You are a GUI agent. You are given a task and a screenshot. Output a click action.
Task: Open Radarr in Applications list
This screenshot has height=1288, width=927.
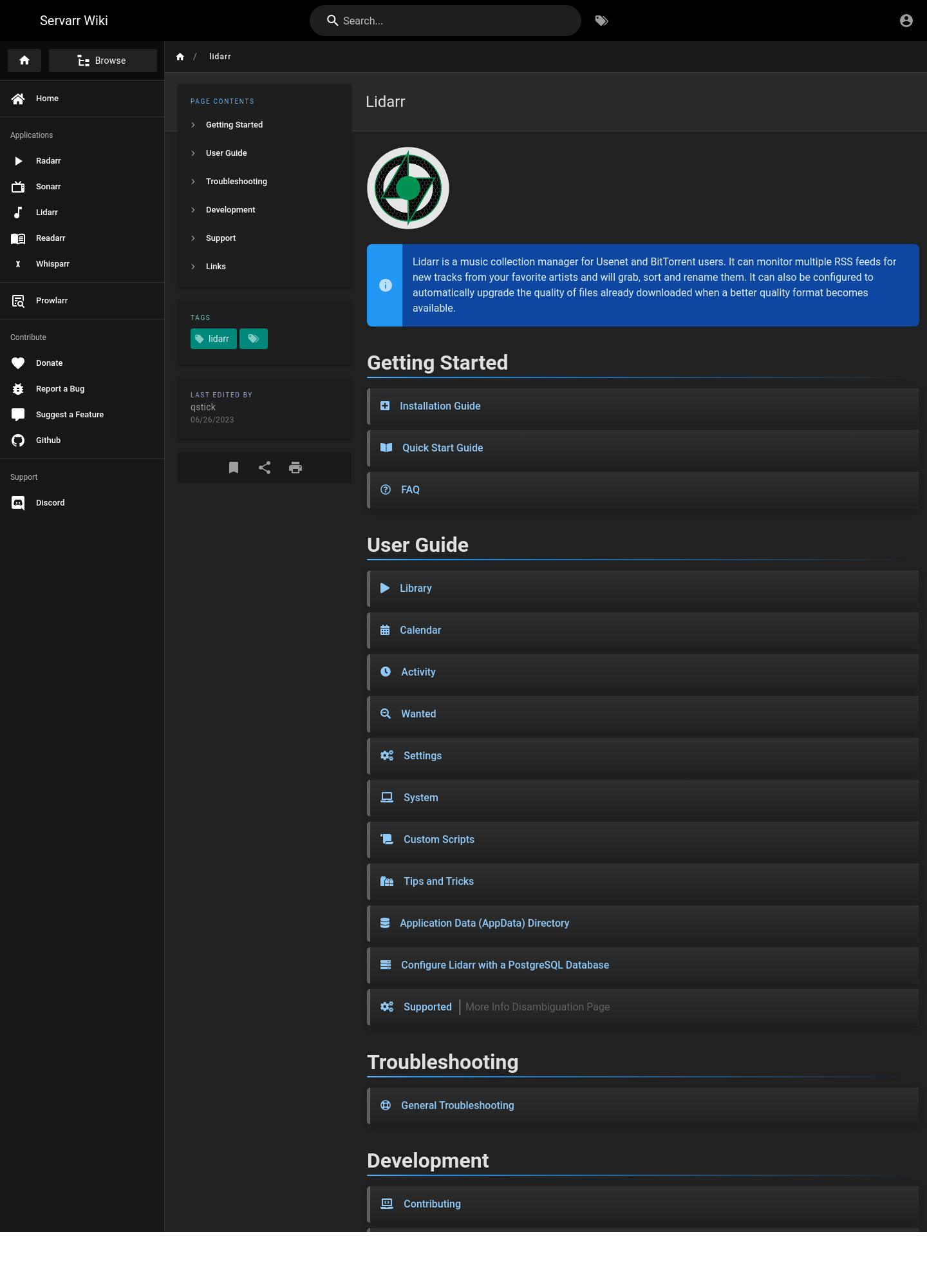coord(82,161)
